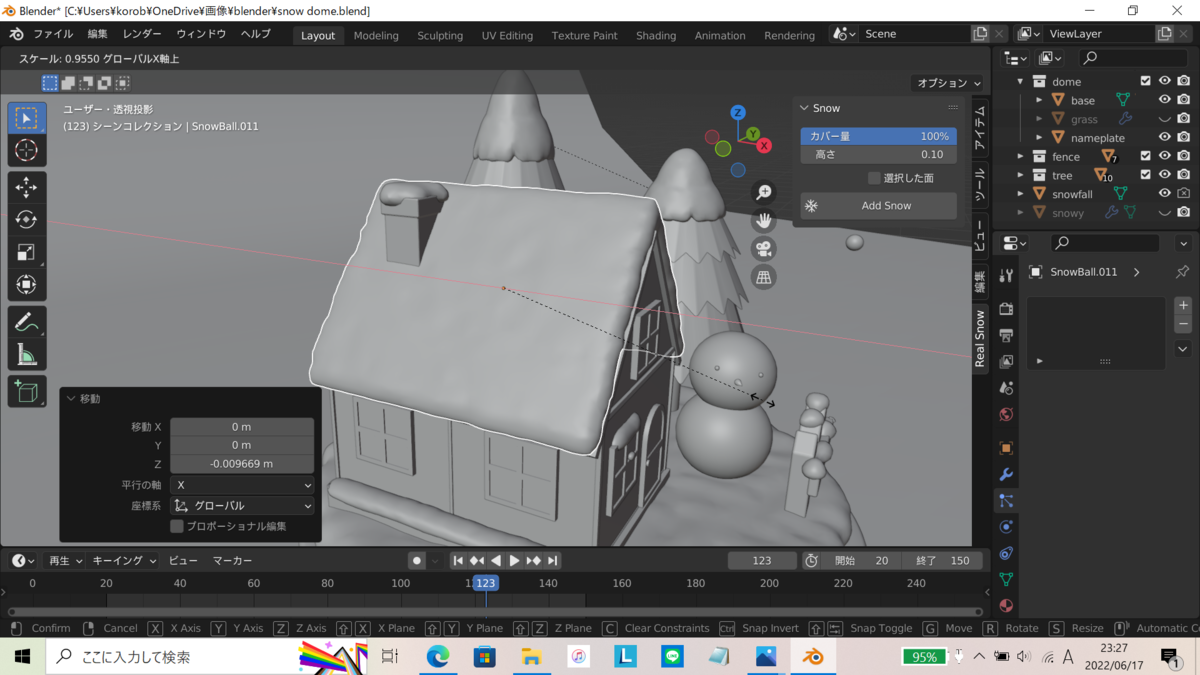Collapse the Snow panel
This screenshot has height=675, width=1200.
(804, 108)
